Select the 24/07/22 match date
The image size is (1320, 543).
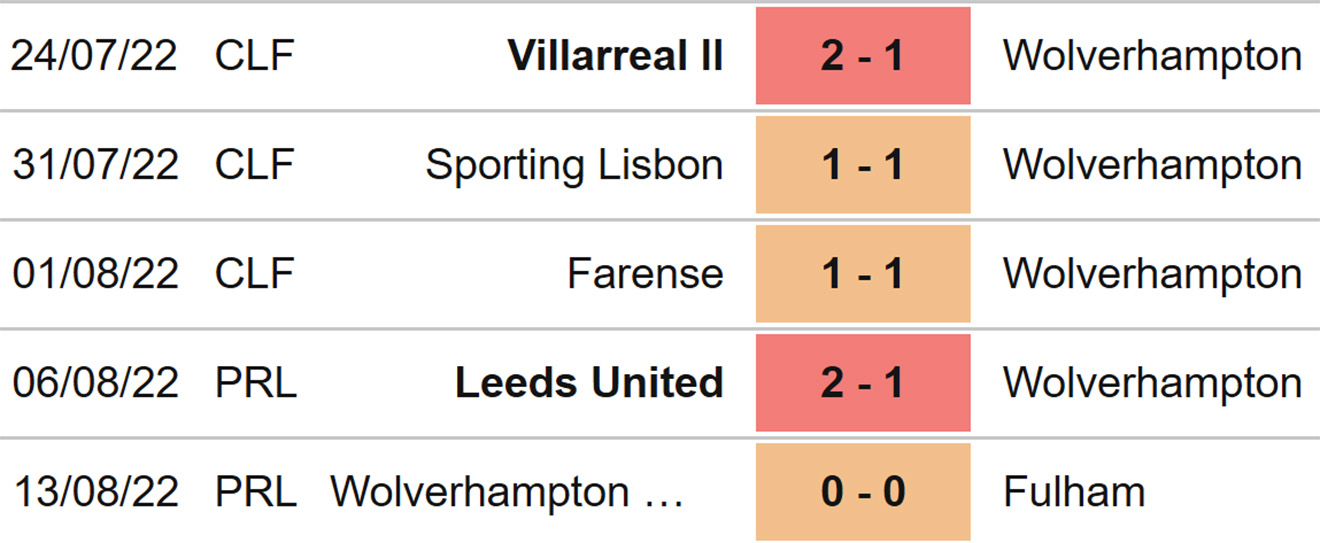coord(94,56)
